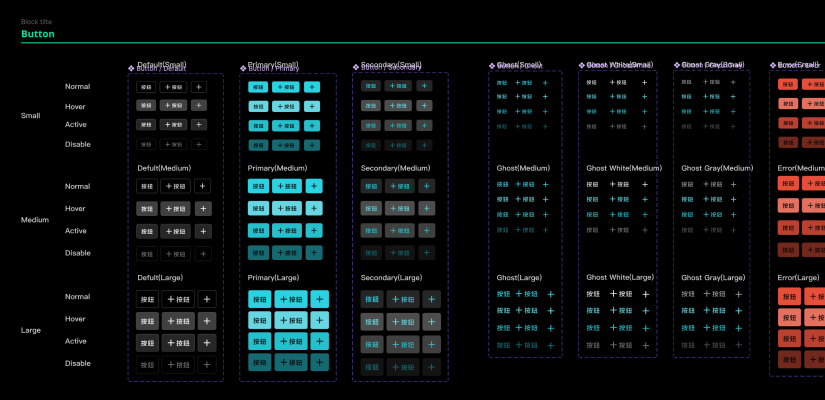Select the "Ghost White(Medium)" section heading
Image resolution: width=825 pixels, height=400 pixels.
pos(624,168)
